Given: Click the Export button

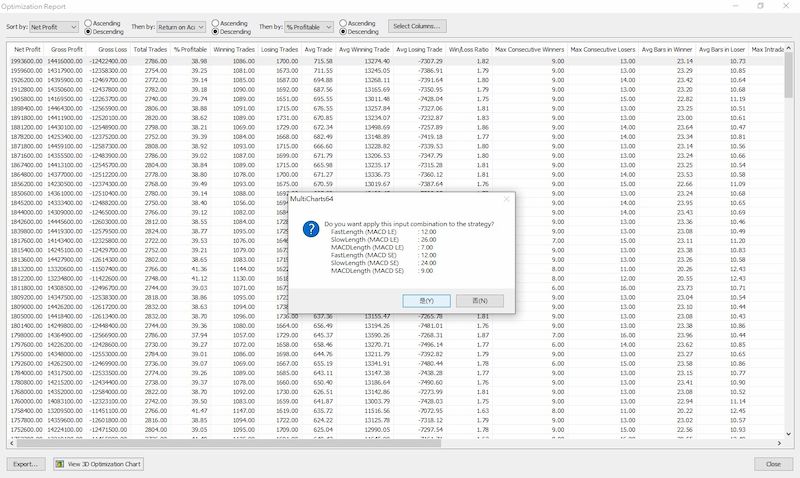Looking at the screenshot, I should coord(26,464).
